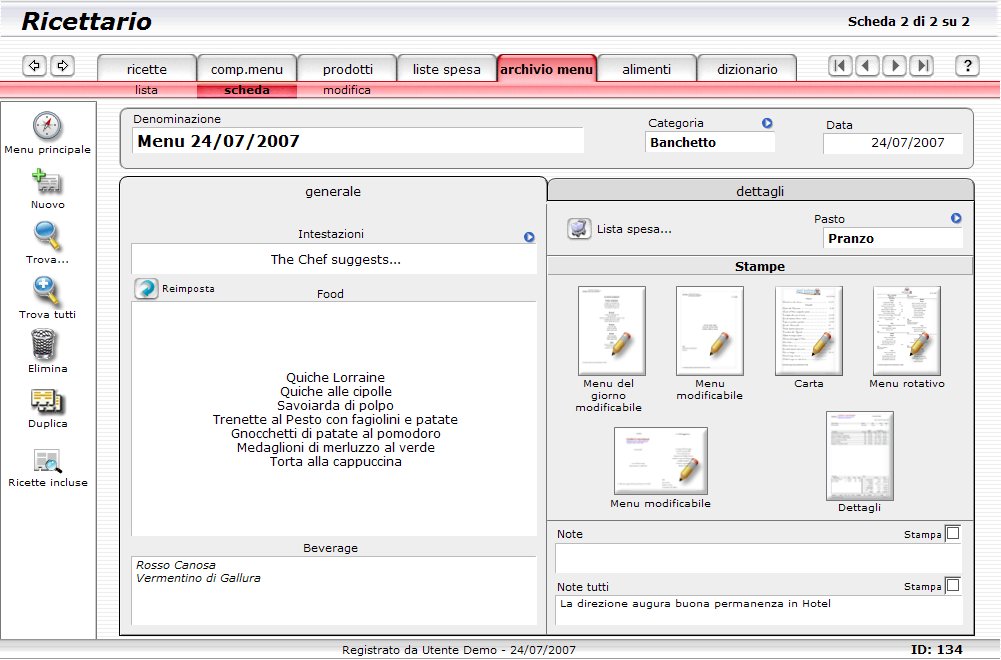Click the Reimposta reset arrow icon
Image resolution: width=1001 pixels, height=660 pixels.
coord(146,289)
